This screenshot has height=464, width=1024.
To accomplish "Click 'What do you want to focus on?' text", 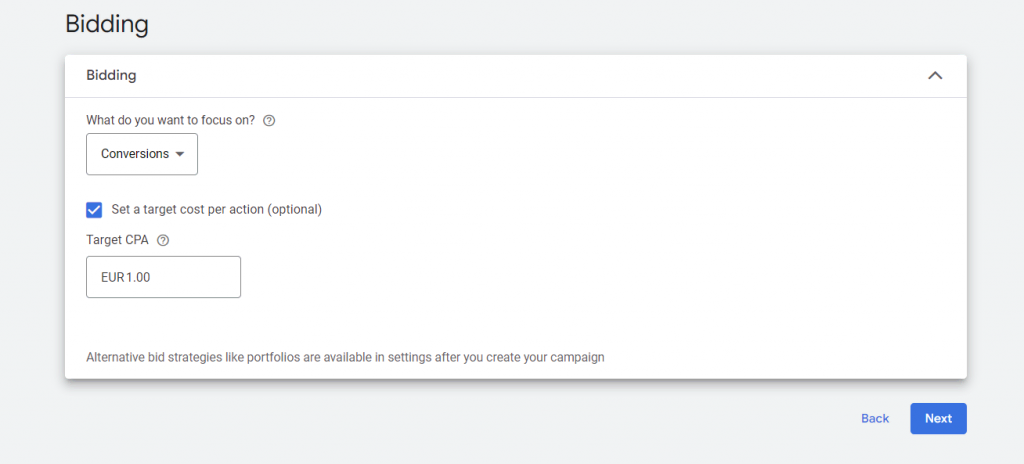I will [x=170, y=120].
